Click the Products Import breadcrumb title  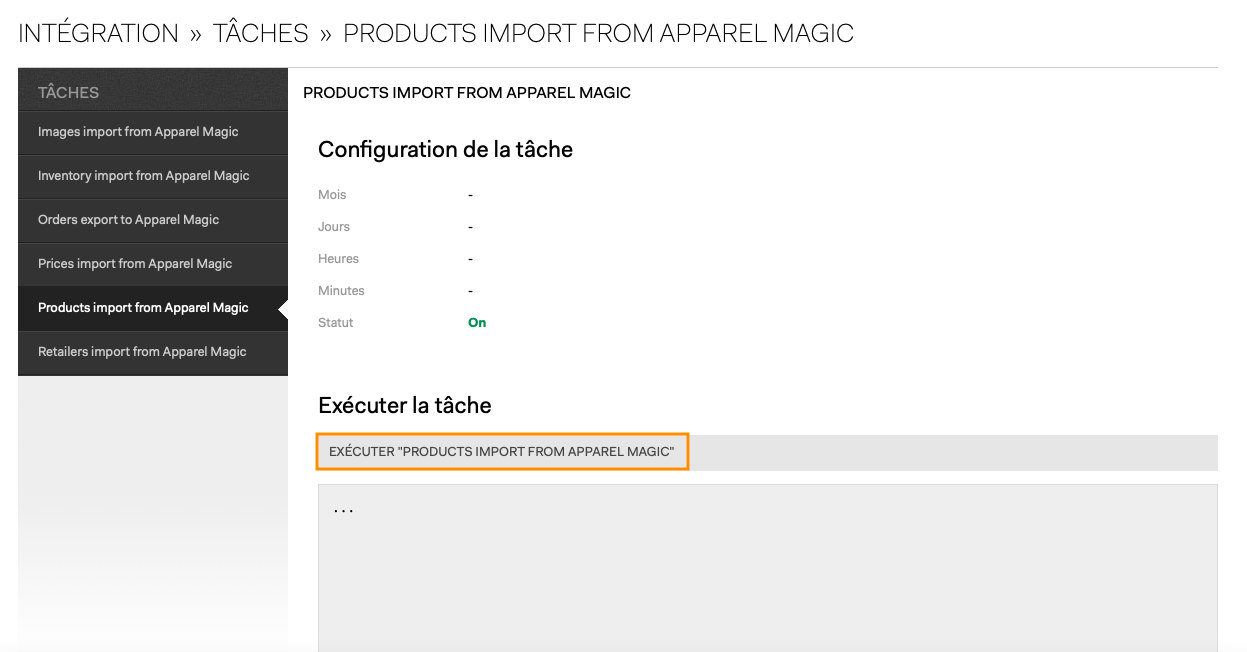click(x=598, y=33)
